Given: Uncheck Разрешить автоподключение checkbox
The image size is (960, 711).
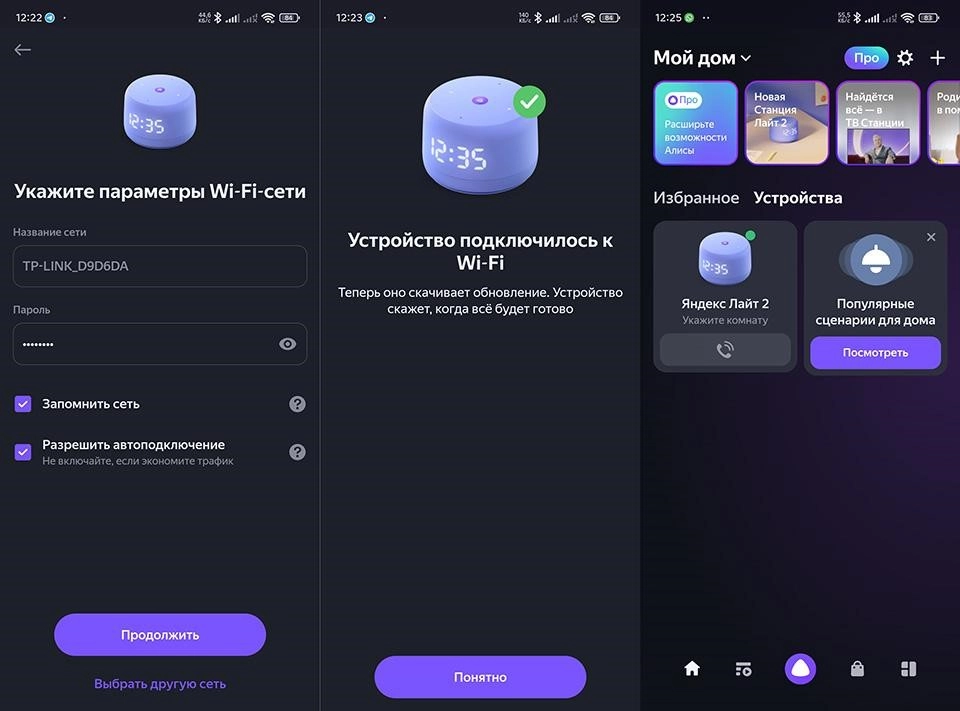Looking at the screenshot, I should (23, 452).
